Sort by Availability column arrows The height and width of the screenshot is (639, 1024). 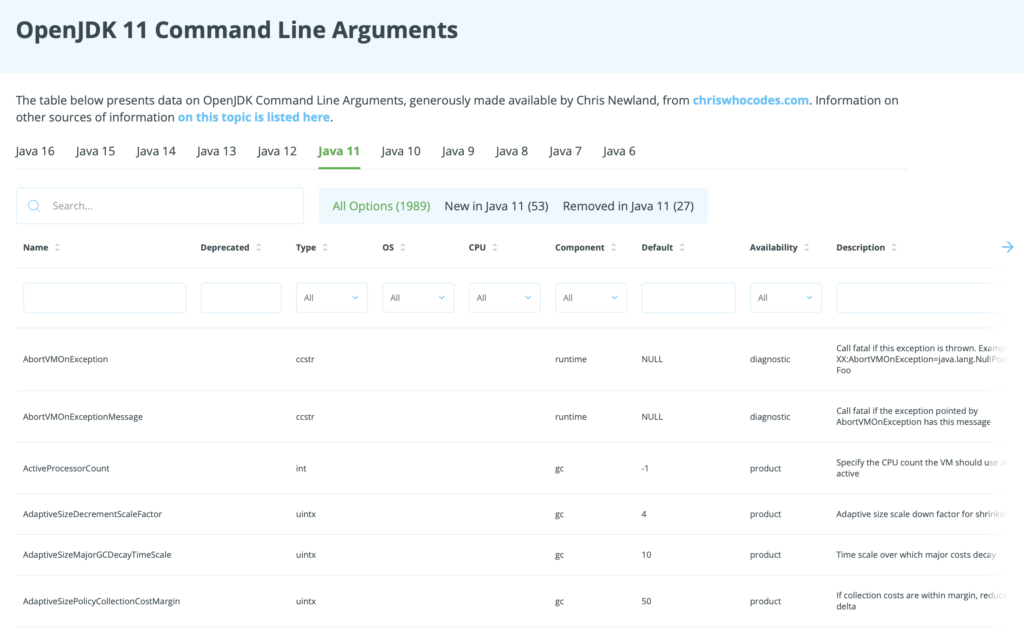point(807,248)
